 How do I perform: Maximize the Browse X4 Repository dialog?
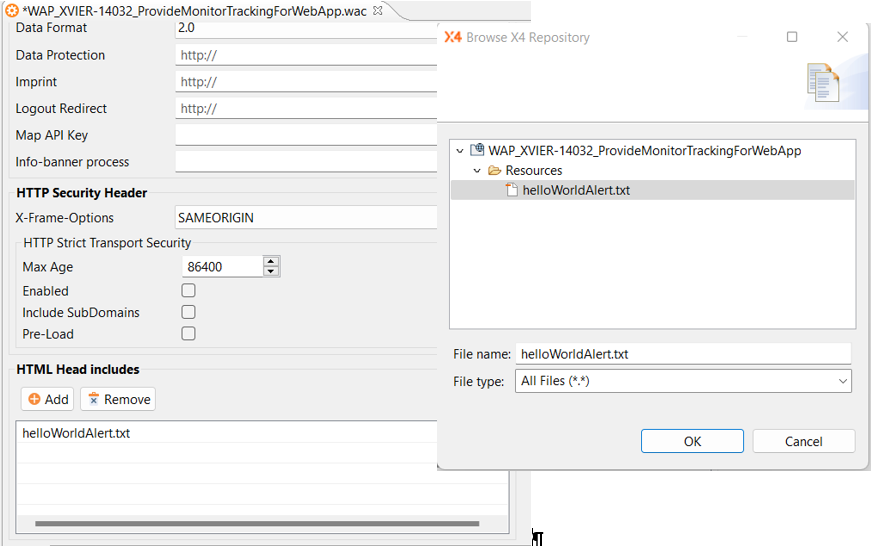coord(792,37)
